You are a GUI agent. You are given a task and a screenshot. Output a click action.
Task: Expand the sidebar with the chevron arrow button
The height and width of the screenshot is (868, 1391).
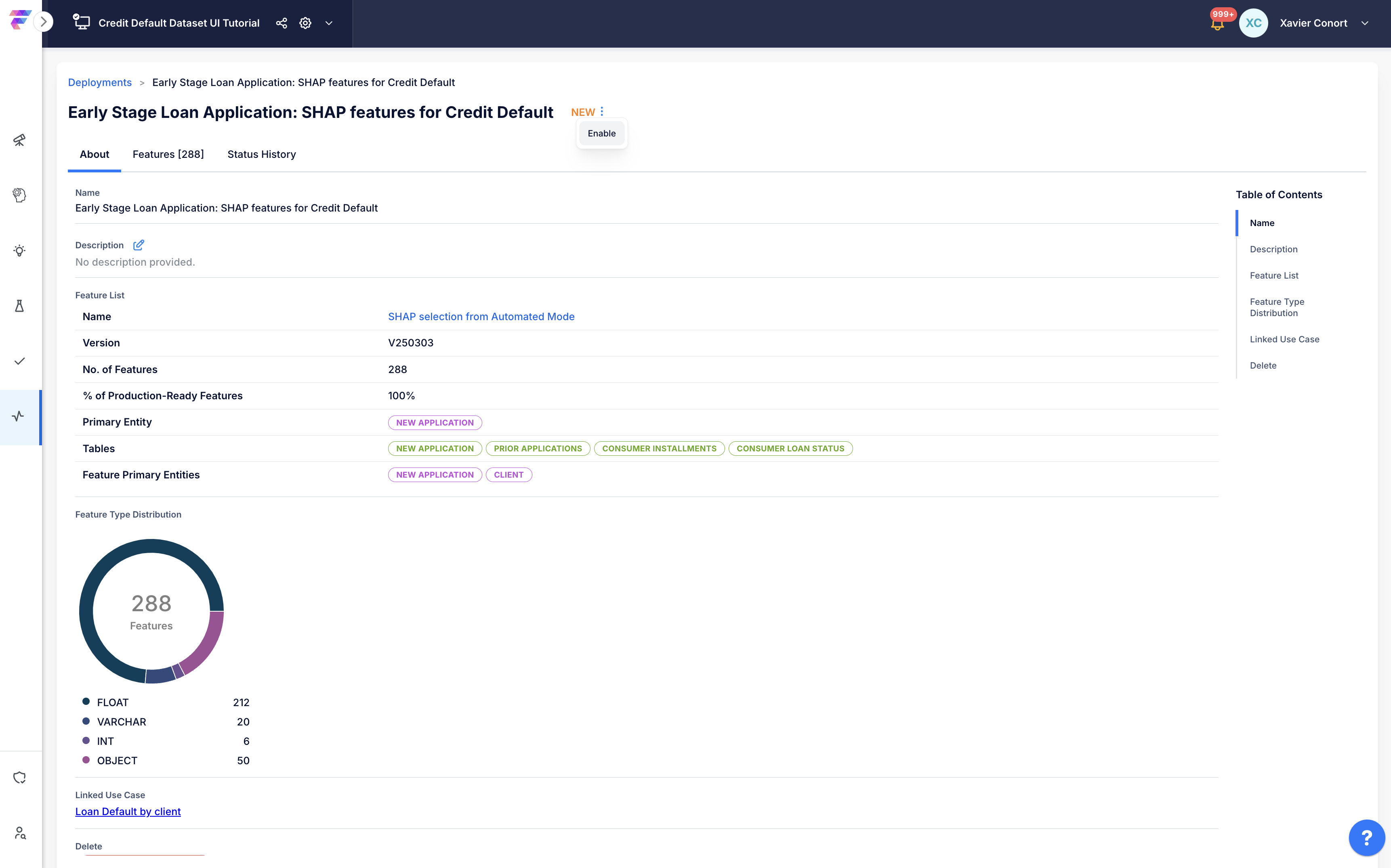tap(43, 22)
